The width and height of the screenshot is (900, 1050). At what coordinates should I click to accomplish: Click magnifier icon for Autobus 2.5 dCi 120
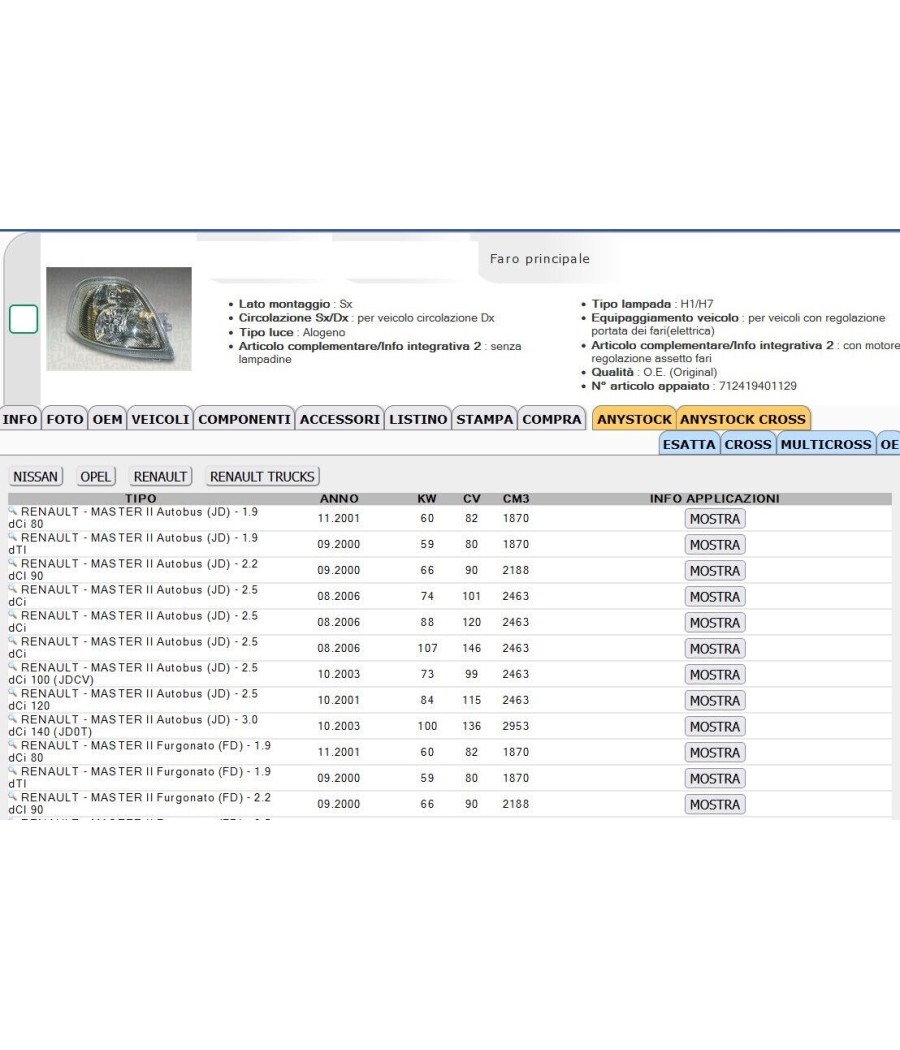[x=13, y=693]
